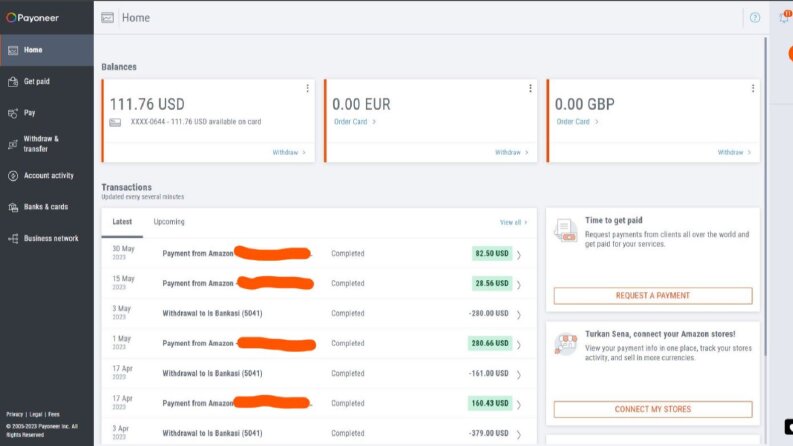Click Withdraw link on EUR balance
The height and width of the screenshot is (446, 793).
[512, 152]
